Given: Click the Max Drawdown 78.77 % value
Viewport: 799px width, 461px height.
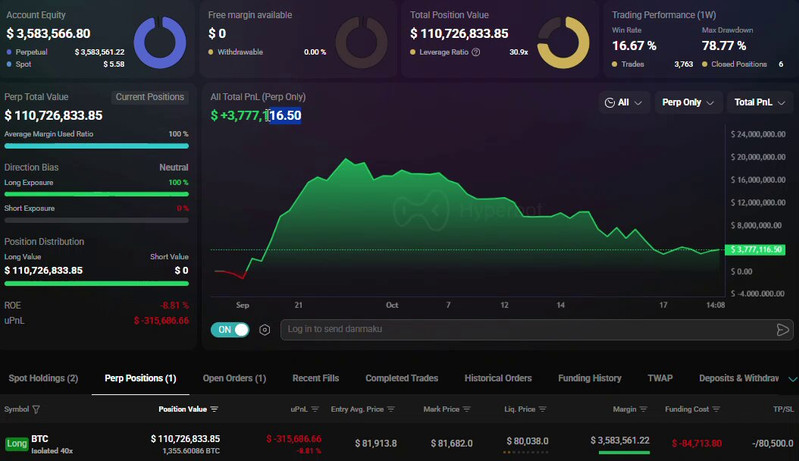Looking at the screenshot, I should tap(724, 46).
